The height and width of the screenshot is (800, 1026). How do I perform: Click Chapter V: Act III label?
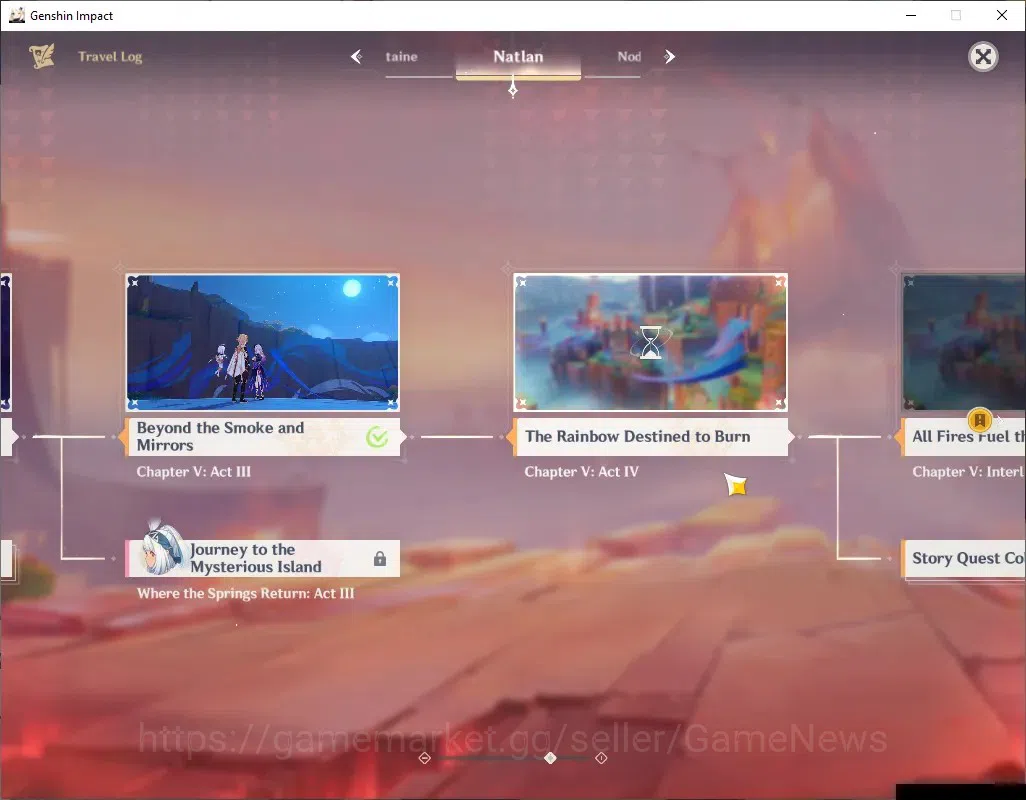[194, 472]
